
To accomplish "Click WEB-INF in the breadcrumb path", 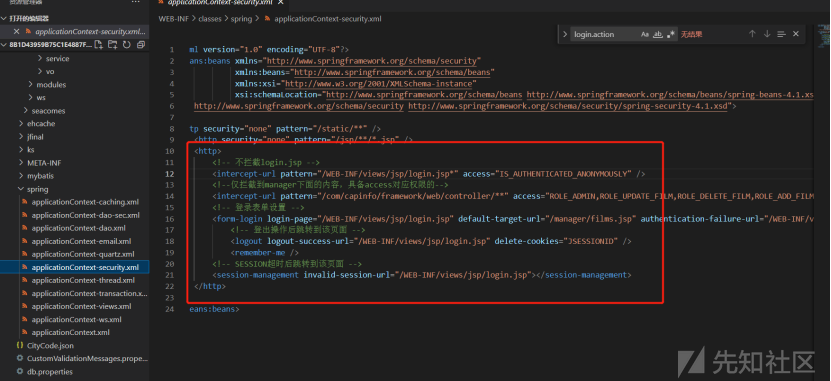I will click(x=173, y=19).
